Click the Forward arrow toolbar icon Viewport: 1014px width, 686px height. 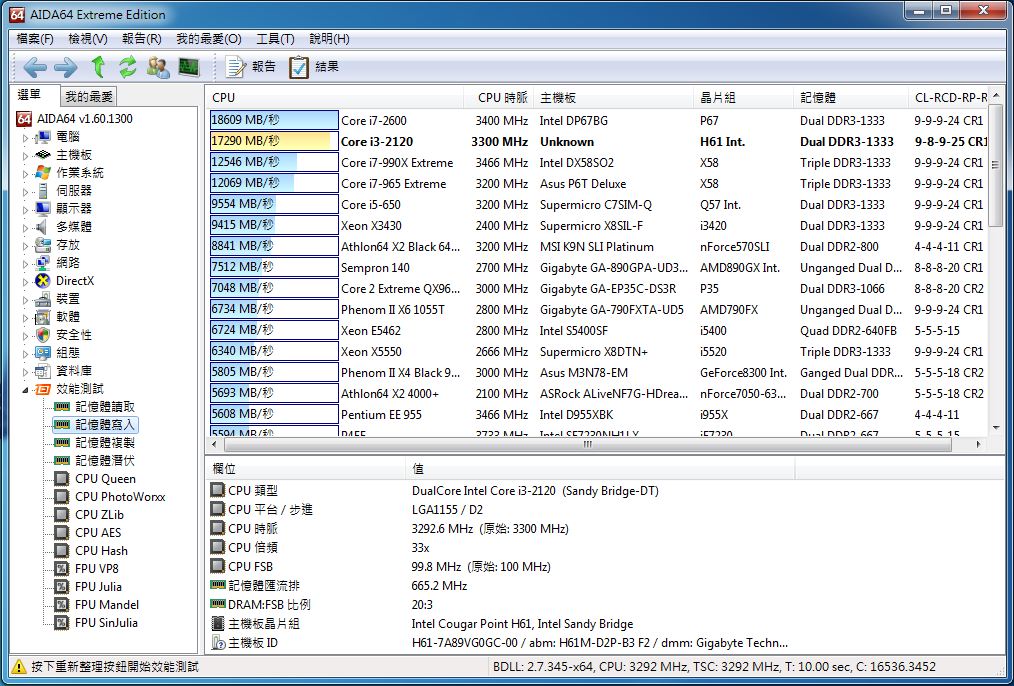click(65, 67)
